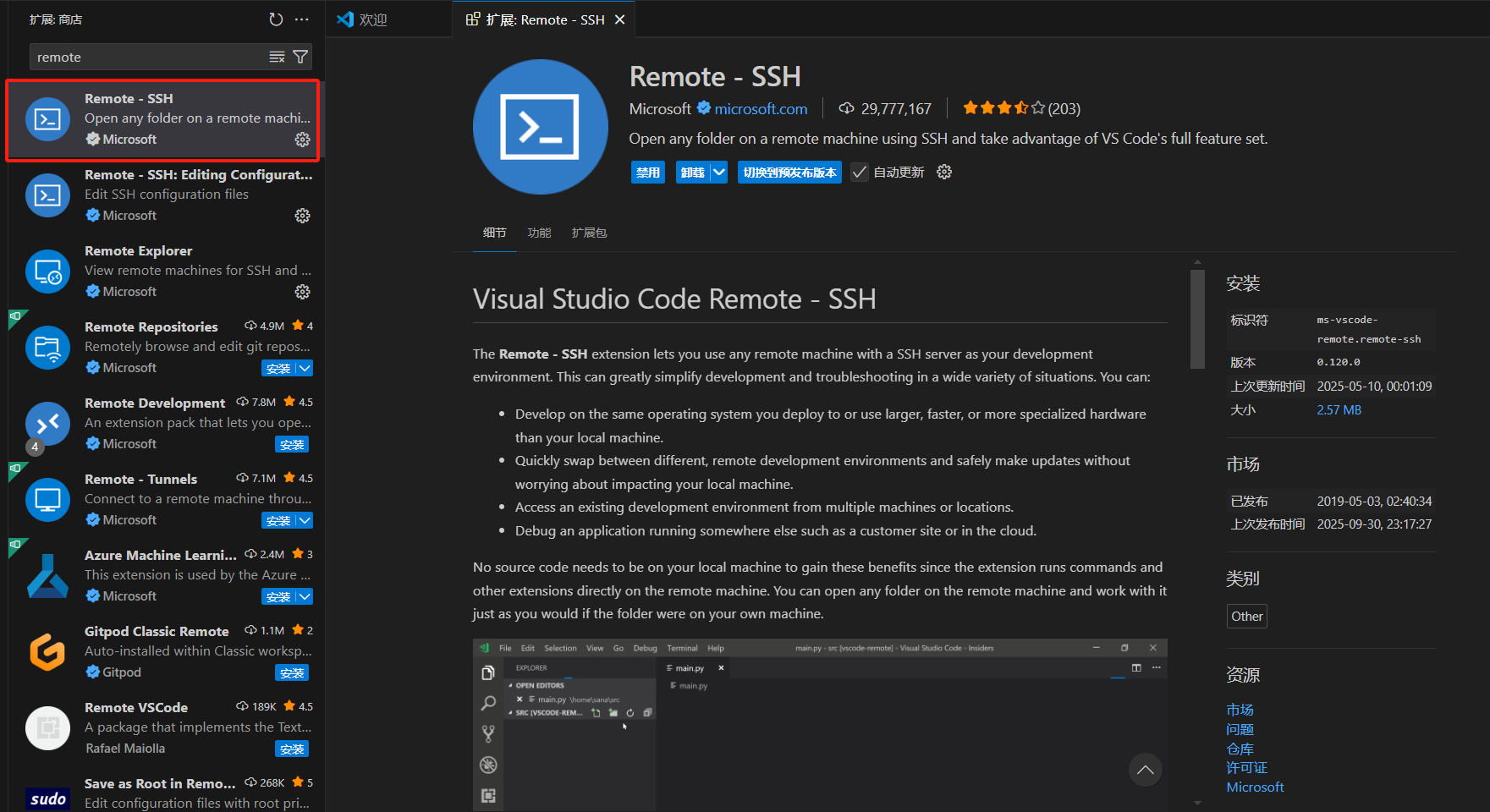Expand the uninstall button dropdown arrow
The height and width of the screenshot is (812, 1490).
click(x=718, y=172)
